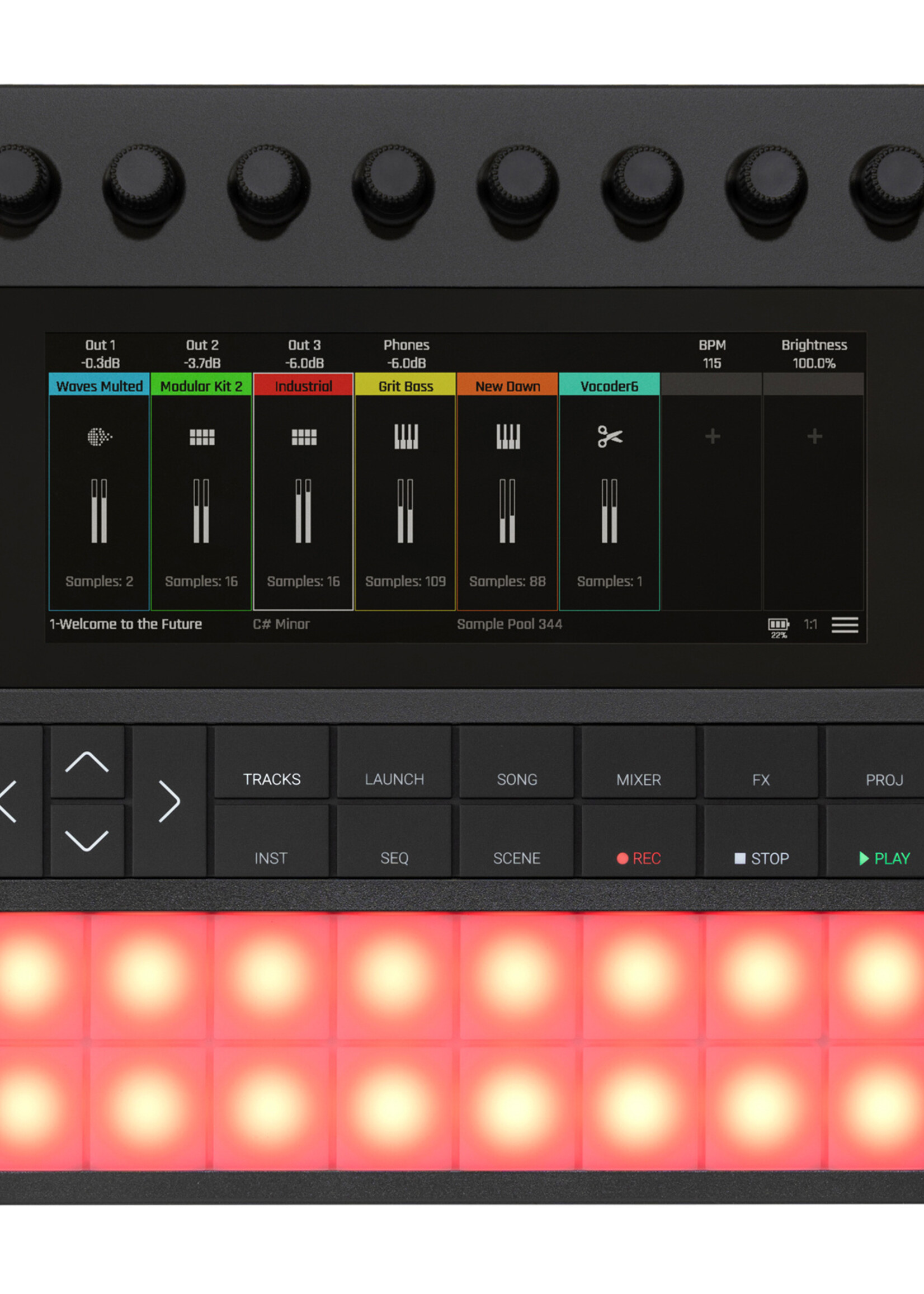This screenshot has width=924, height=1294.
Task: Select the Modular Kit 2 track header
Action: pyautogui.click(x=201, y=385)
